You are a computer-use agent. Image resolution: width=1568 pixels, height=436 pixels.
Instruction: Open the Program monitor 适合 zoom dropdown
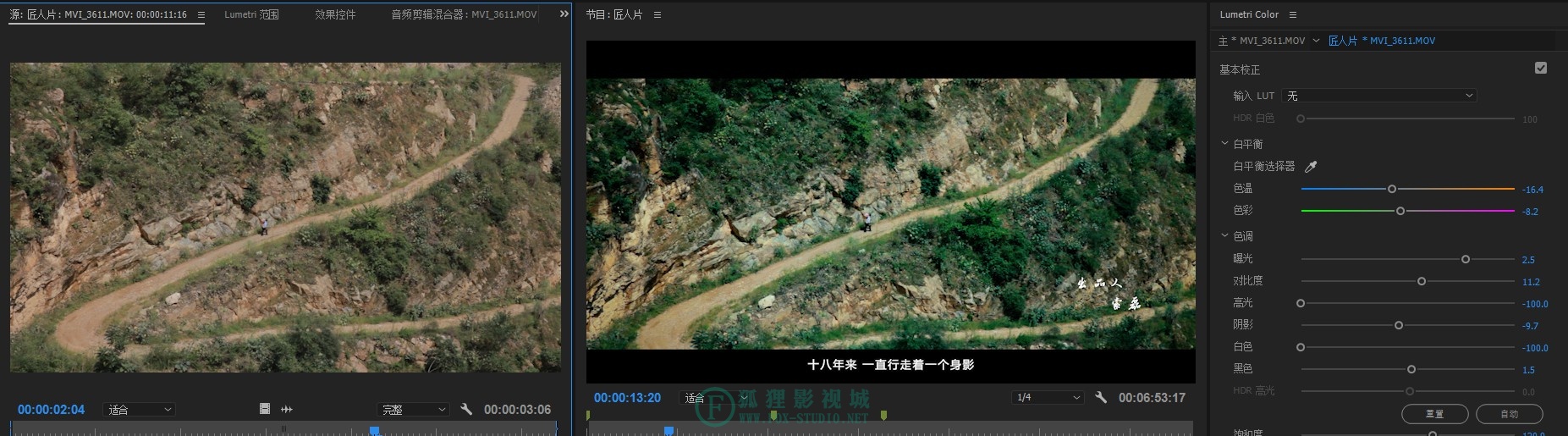(x=715, y=398)
